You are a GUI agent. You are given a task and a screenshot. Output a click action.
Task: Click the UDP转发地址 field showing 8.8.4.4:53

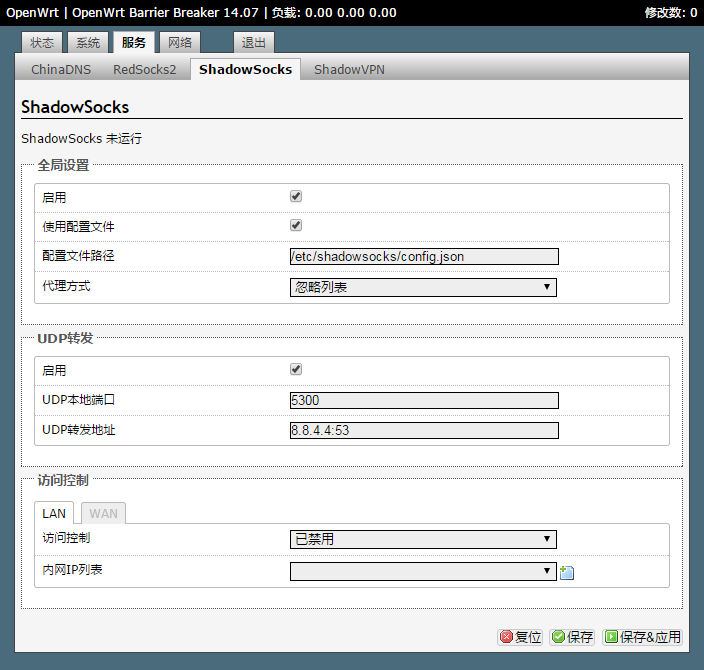pyautogui.click(x=424, y=430)
